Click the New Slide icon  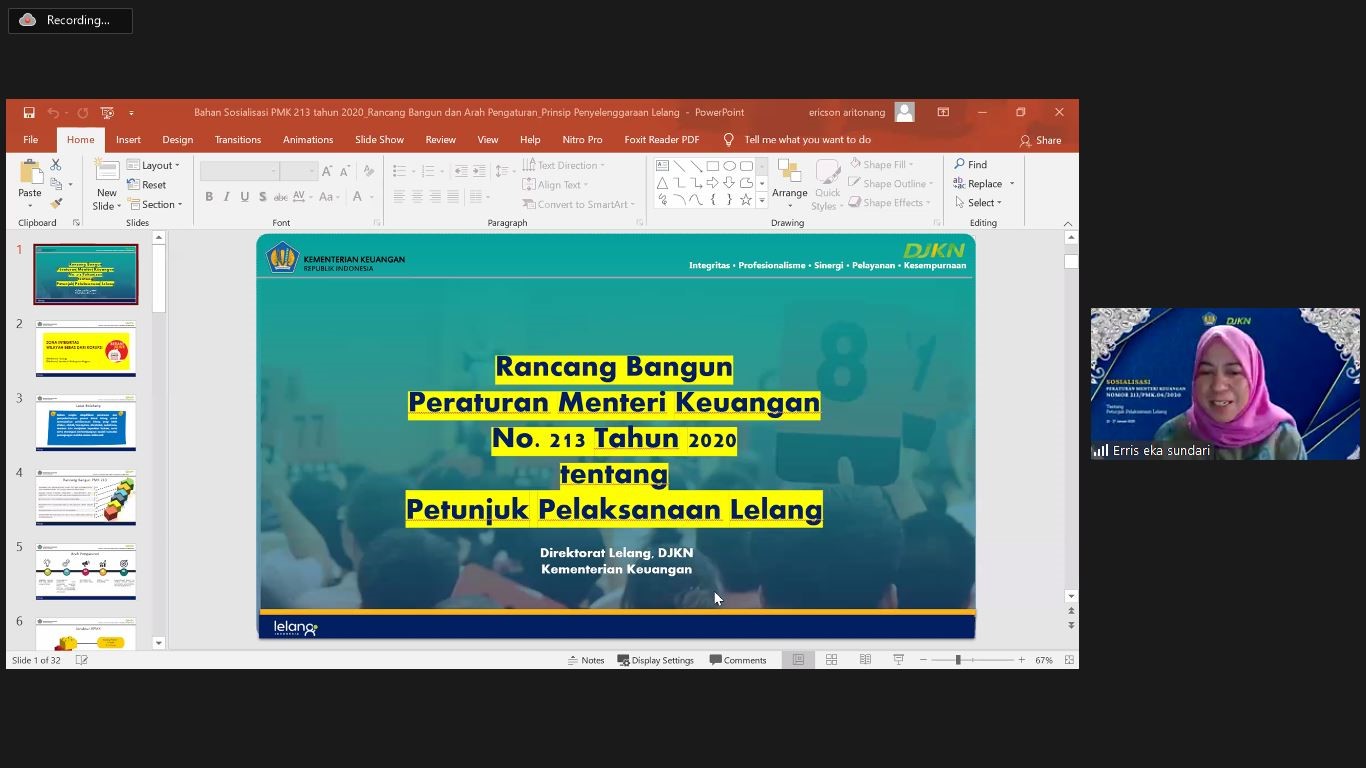click(106, 173)
